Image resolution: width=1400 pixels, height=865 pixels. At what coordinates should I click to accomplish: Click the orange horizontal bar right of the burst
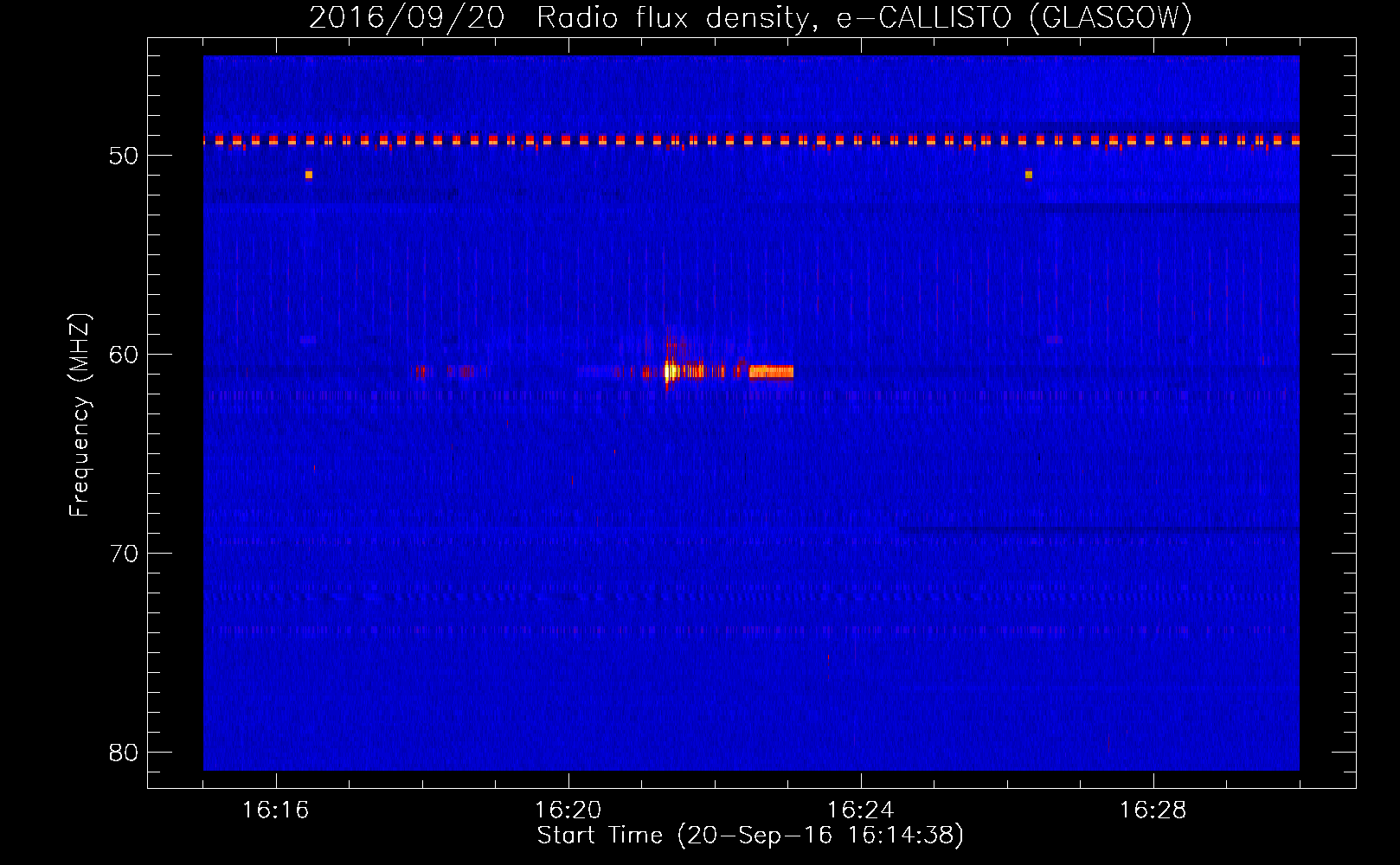coord(771,372)
